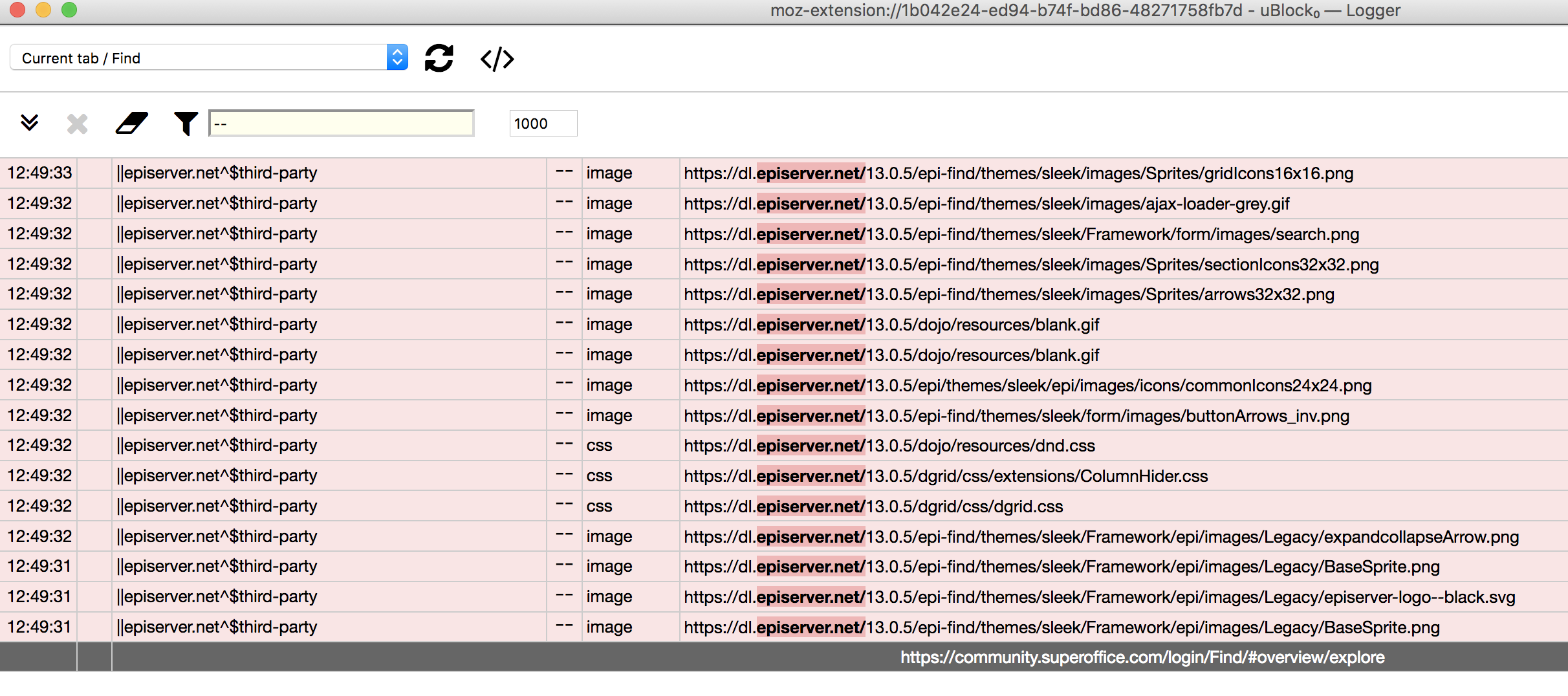
Task: Collapse entries using the double-chevron icon
Action: click(30, 123)
